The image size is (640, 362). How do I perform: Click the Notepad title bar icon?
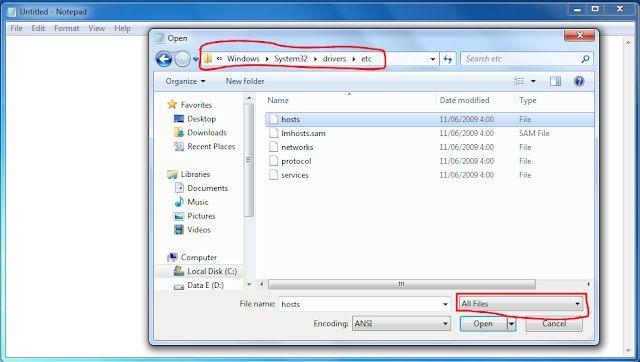tap(12, 11)
